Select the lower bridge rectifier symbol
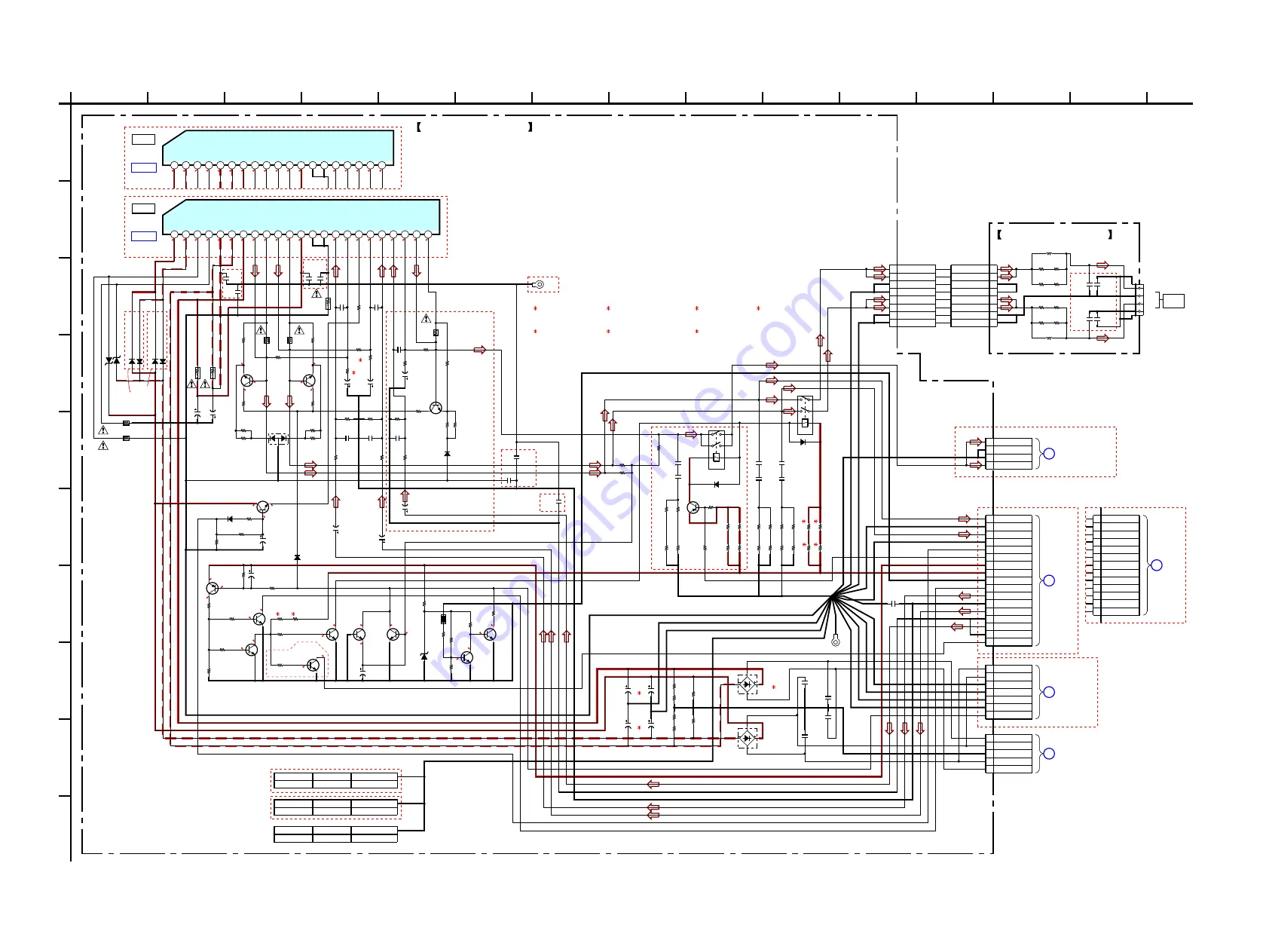This screenshot has height=952, width=1266. pyautogui.click(x=748, y=738)
